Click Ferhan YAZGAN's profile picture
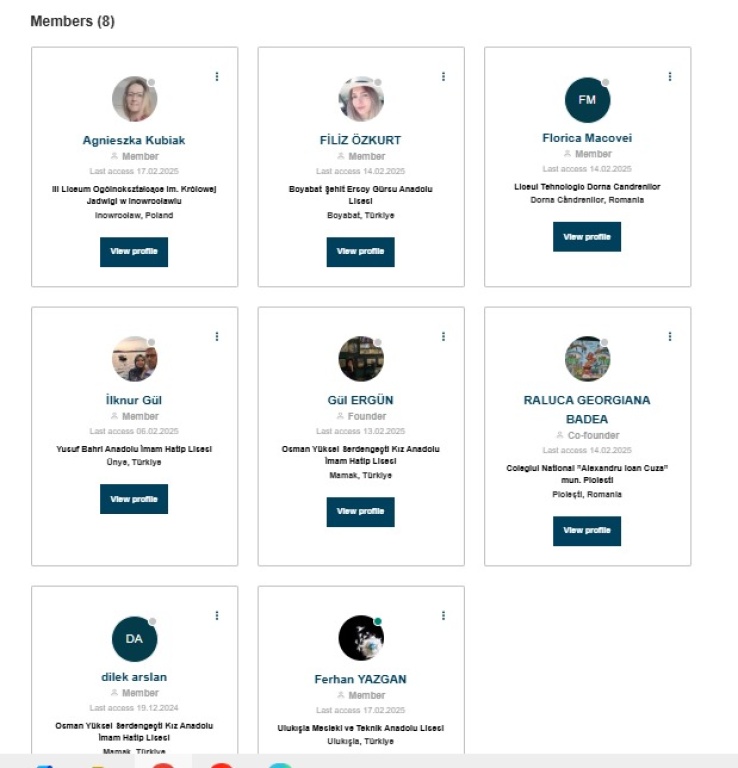The height and width of the screenshot is (768, 738). coord(361,639)
